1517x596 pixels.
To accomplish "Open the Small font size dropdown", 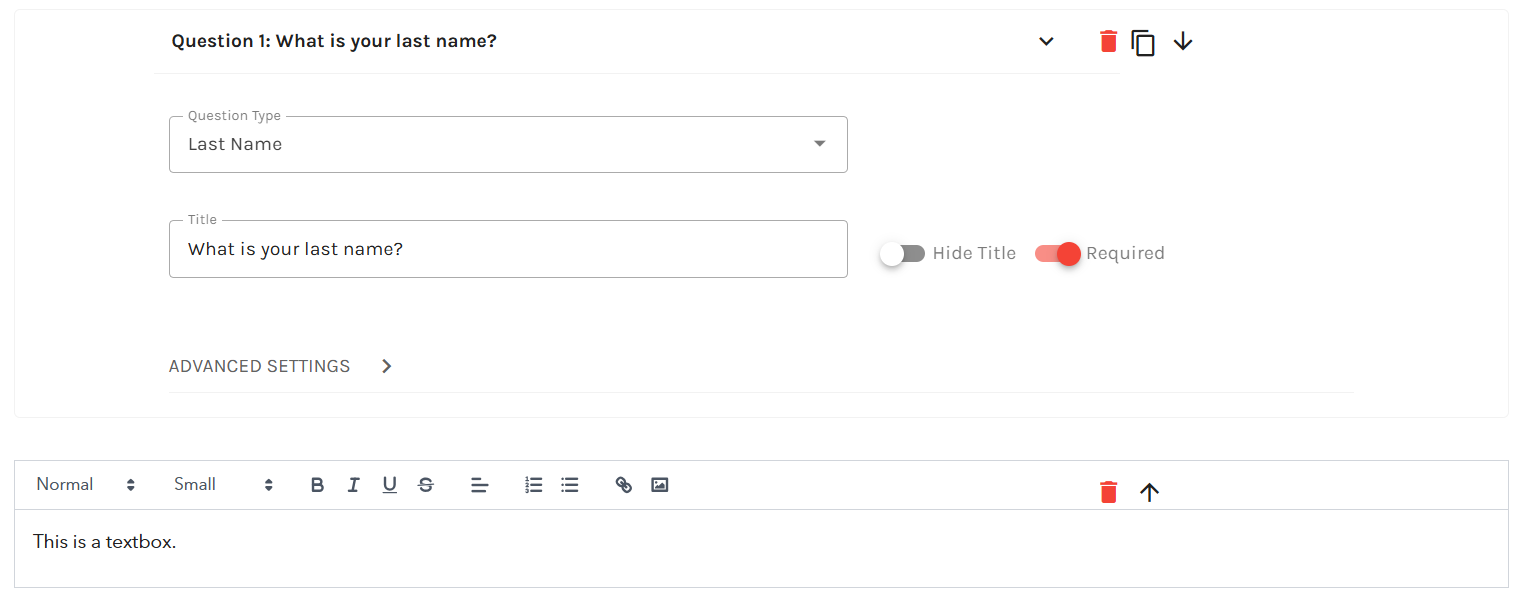I will pos(223,485).
